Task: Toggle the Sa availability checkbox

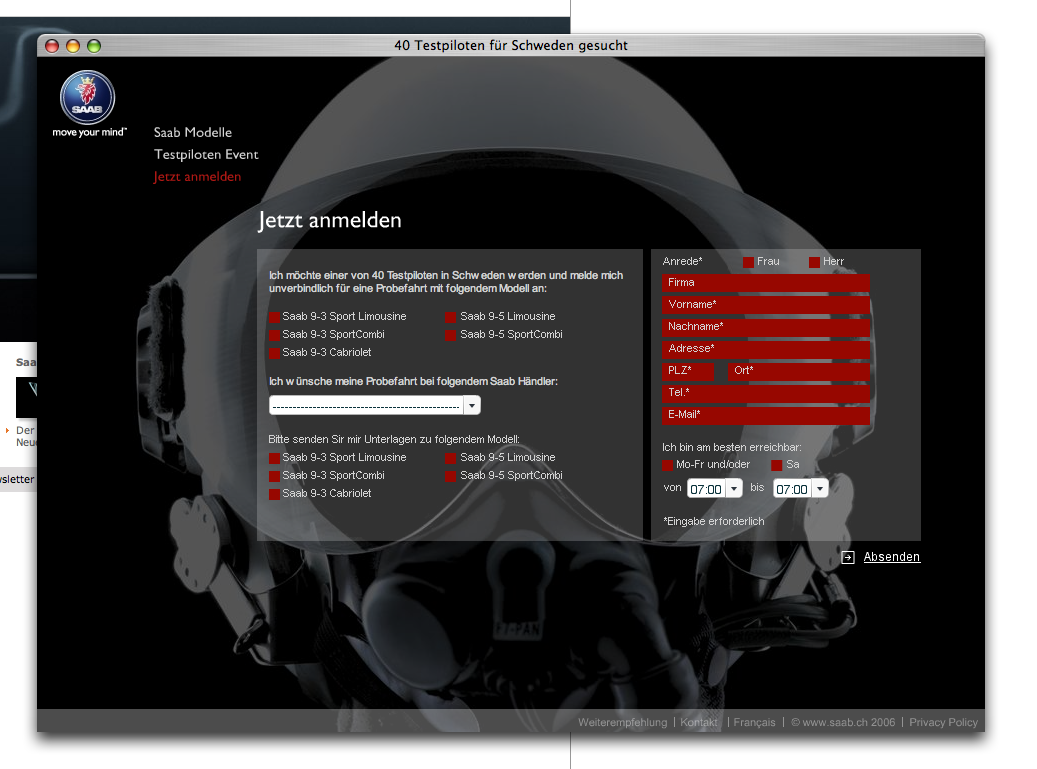Action: coord(777,465)
